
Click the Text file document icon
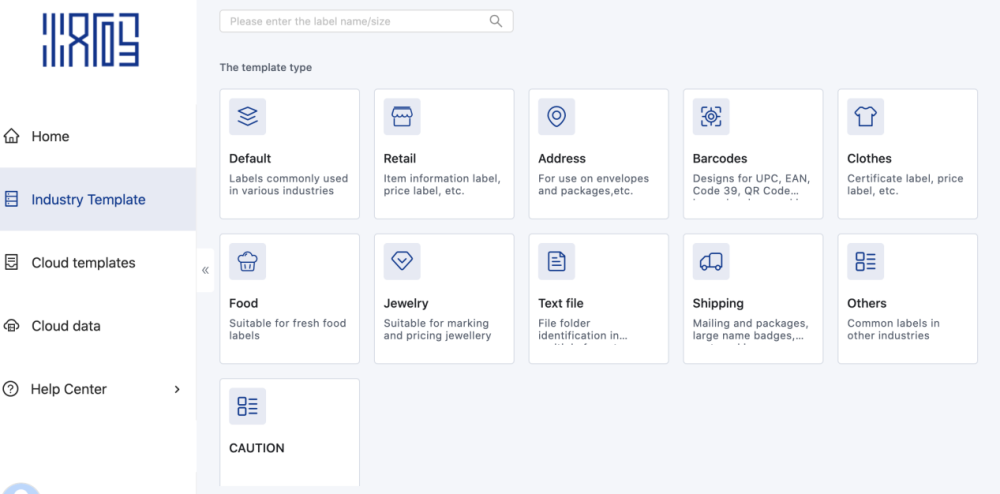click(557, 261)
